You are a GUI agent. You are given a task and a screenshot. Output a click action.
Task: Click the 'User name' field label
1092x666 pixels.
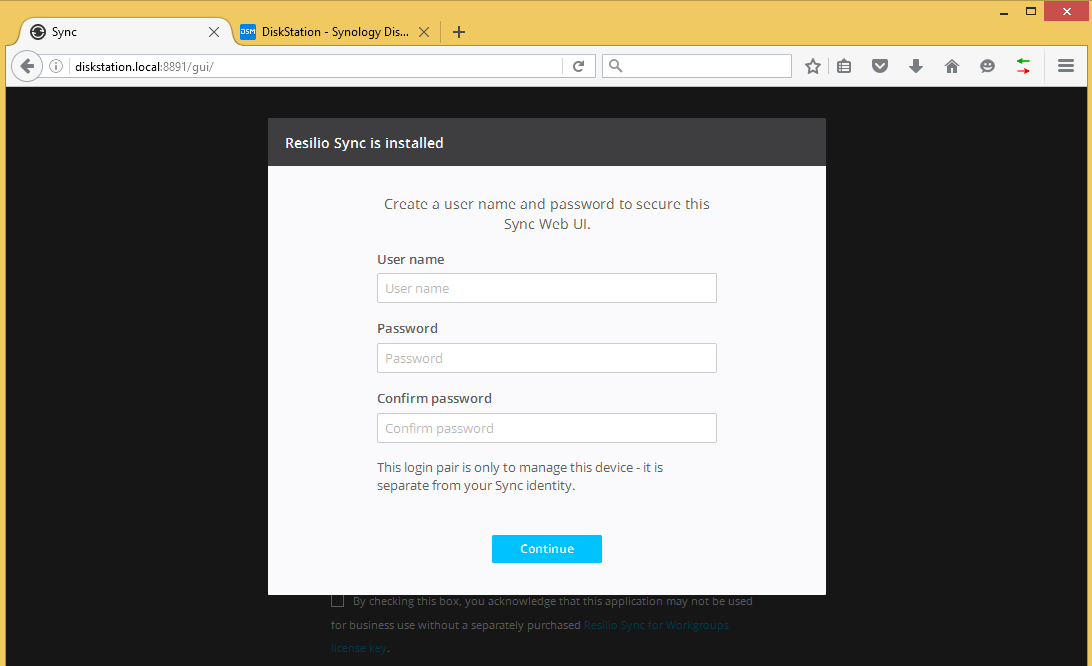coord(411,259)
